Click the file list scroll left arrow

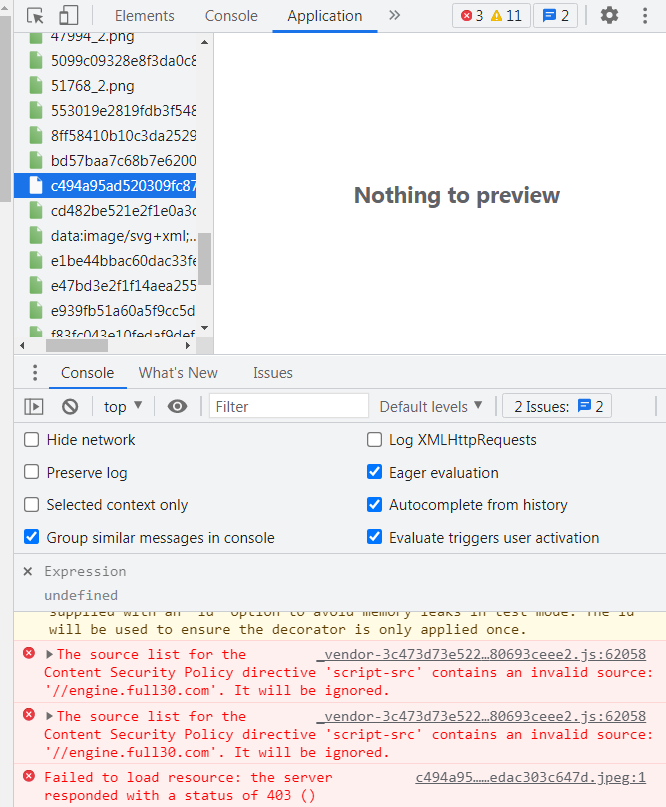click(x=22, y=345)
